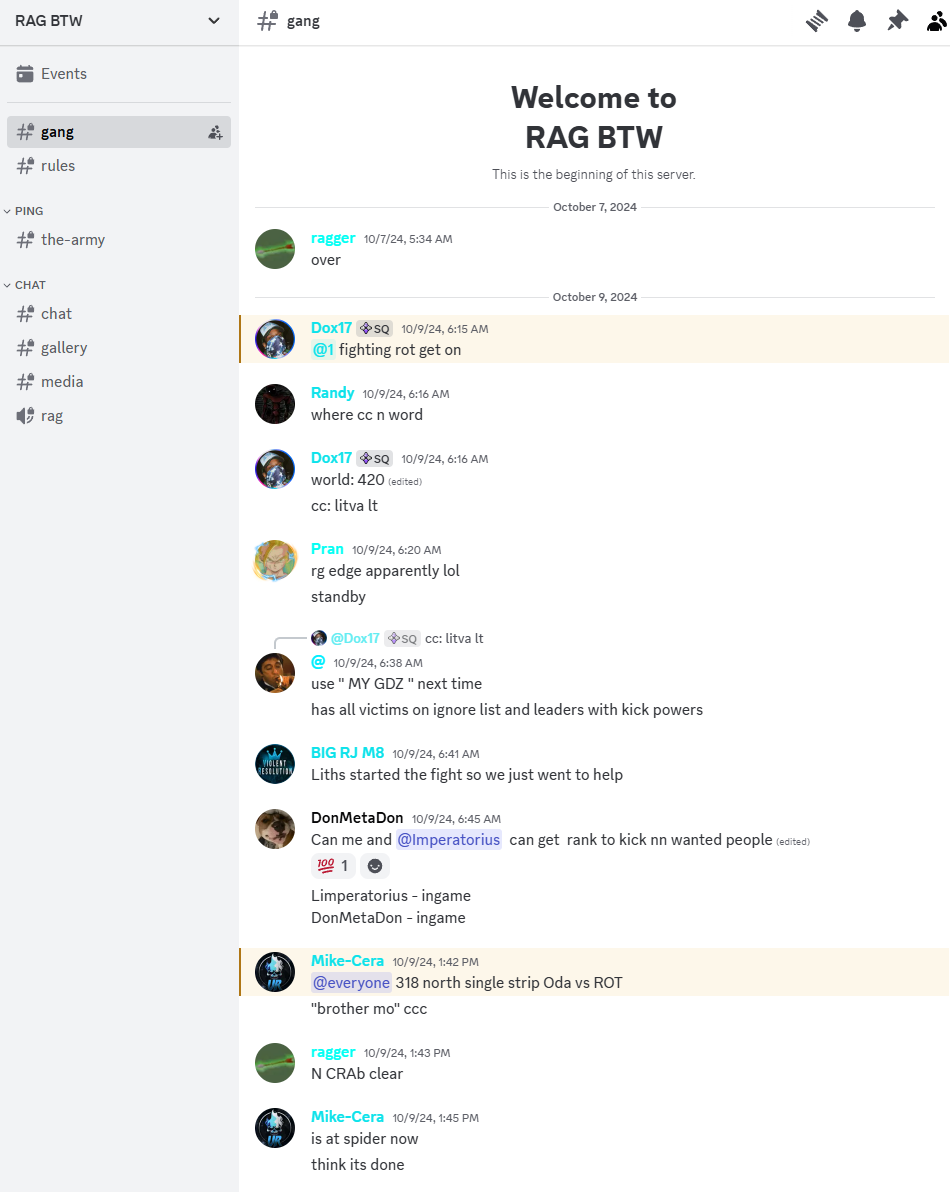
Task: Open the the-army channel
Action: [119, 240]
